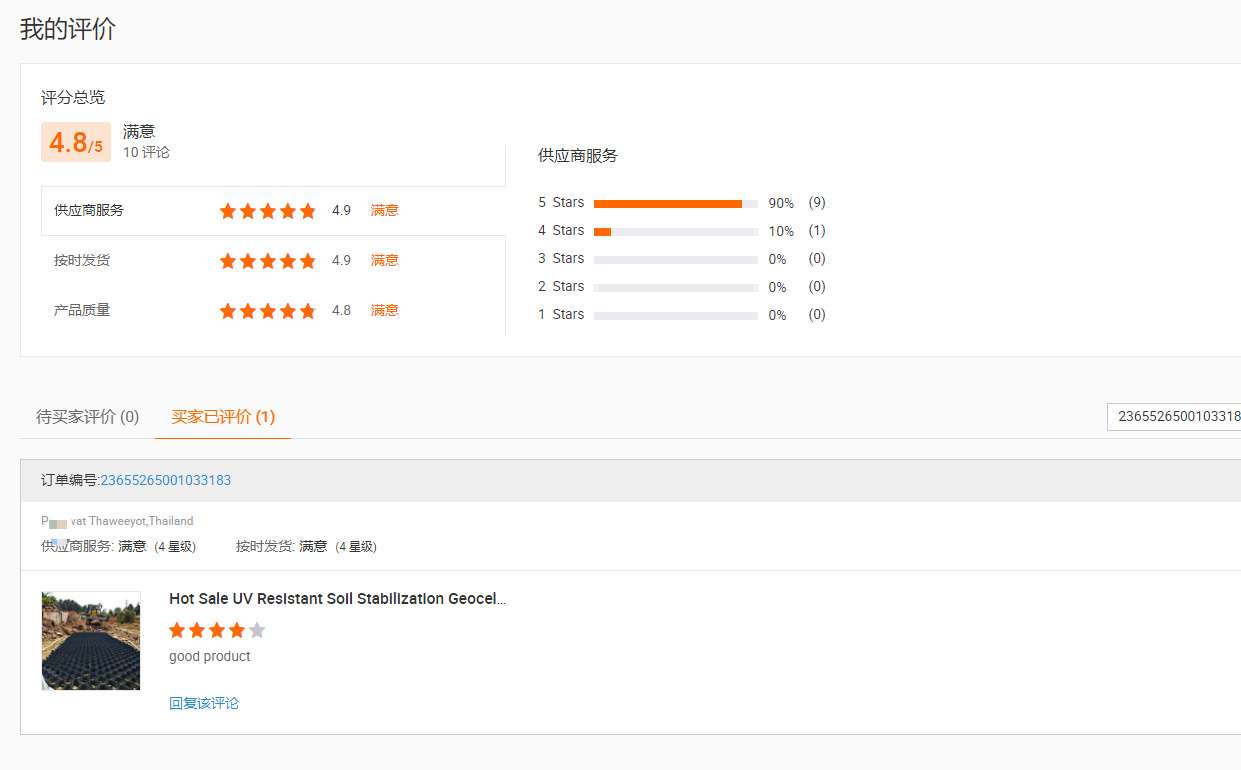Select the 按时发货 rating row
Screen dimensions: 1241x770
pos(273,261)
